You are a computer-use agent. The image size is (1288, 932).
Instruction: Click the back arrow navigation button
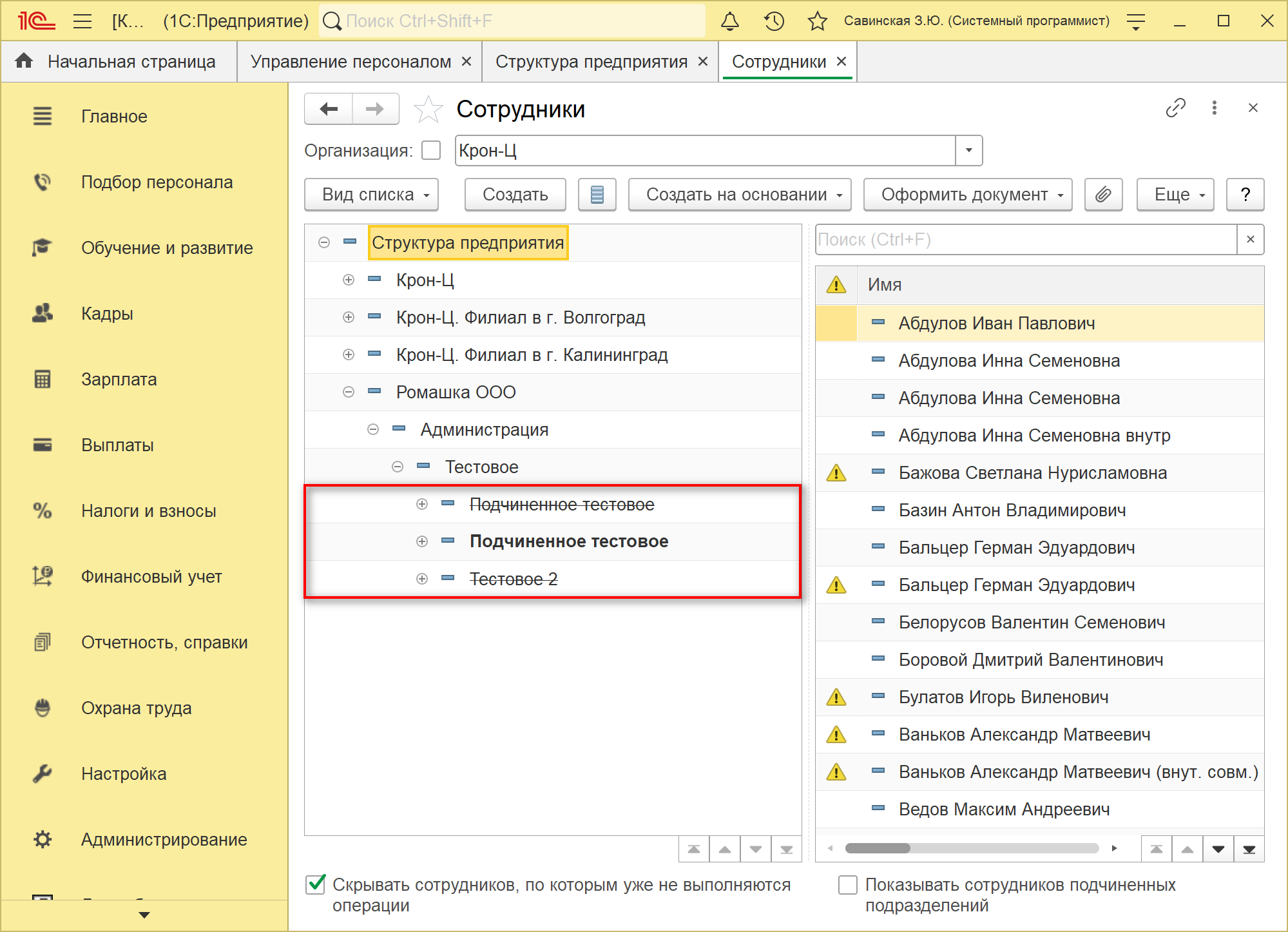click(329, 109)
